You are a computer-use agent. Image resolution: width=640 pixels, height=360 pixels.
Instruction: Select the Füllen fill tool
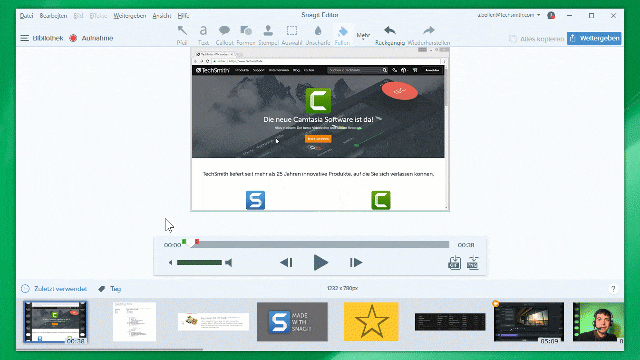tap(342, 34)
